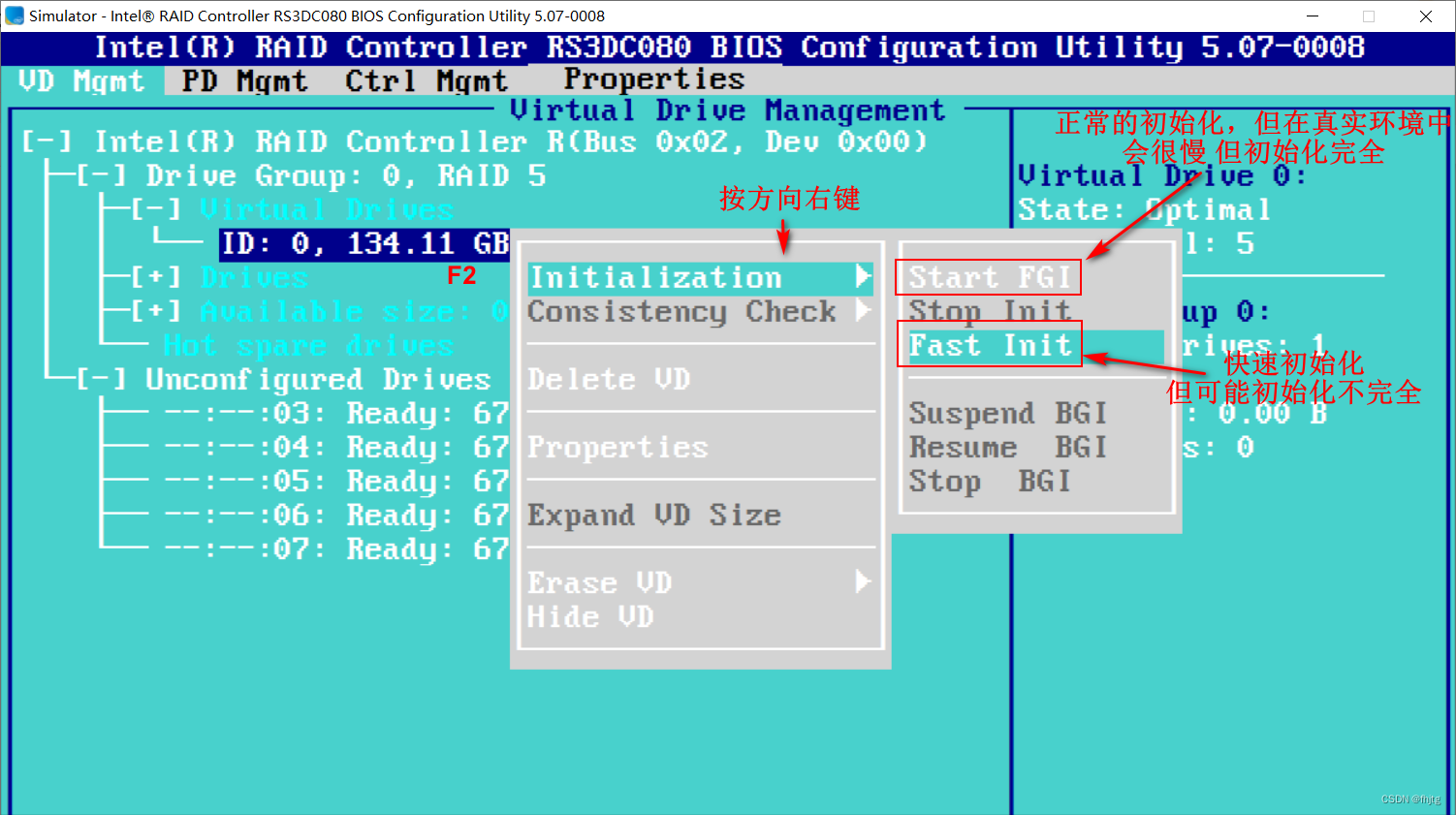This screenshot has height=815, width=1456.
Task: Close the Simulator window
Action: coord(1426,16)
